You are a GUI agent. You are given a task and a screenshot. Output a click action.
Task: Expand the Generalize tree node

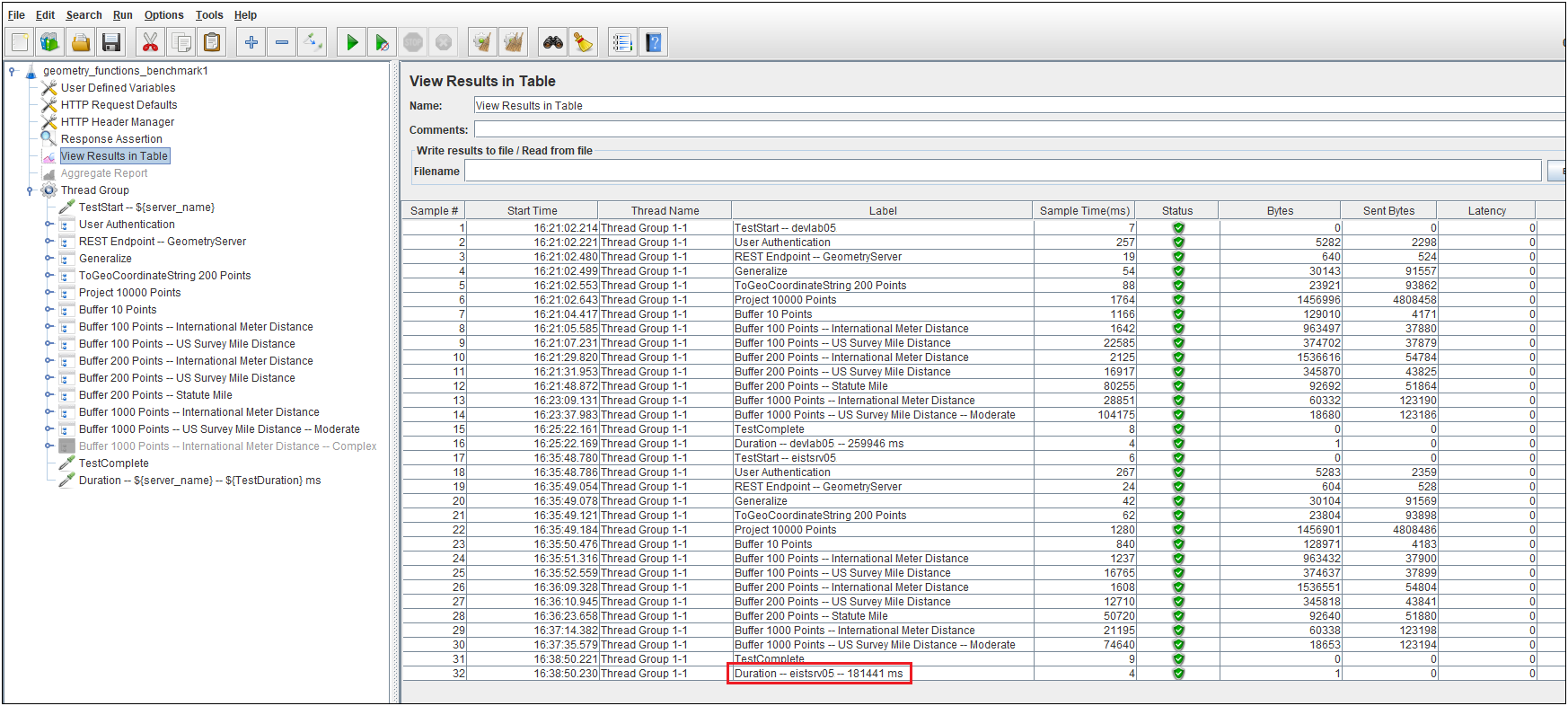tap(48, 259)
